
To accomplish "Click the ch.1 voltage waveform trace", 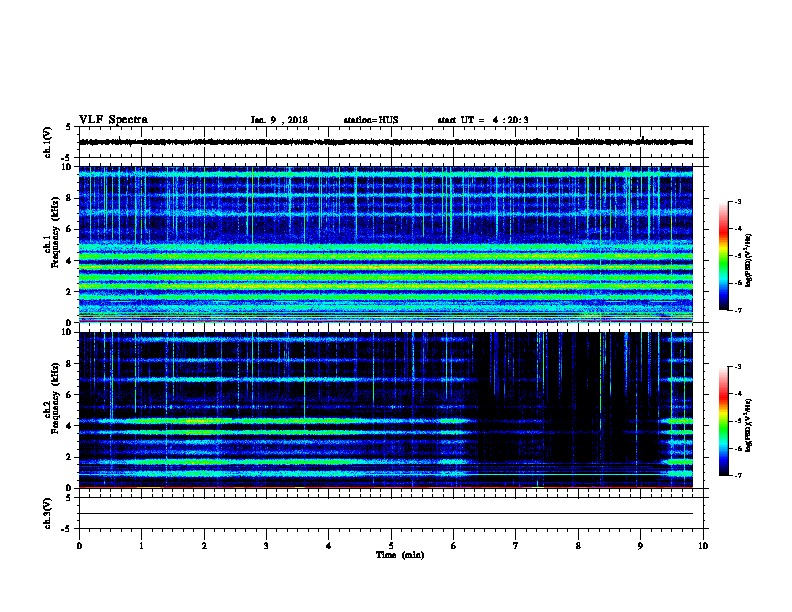I will (x=386, y=142).
